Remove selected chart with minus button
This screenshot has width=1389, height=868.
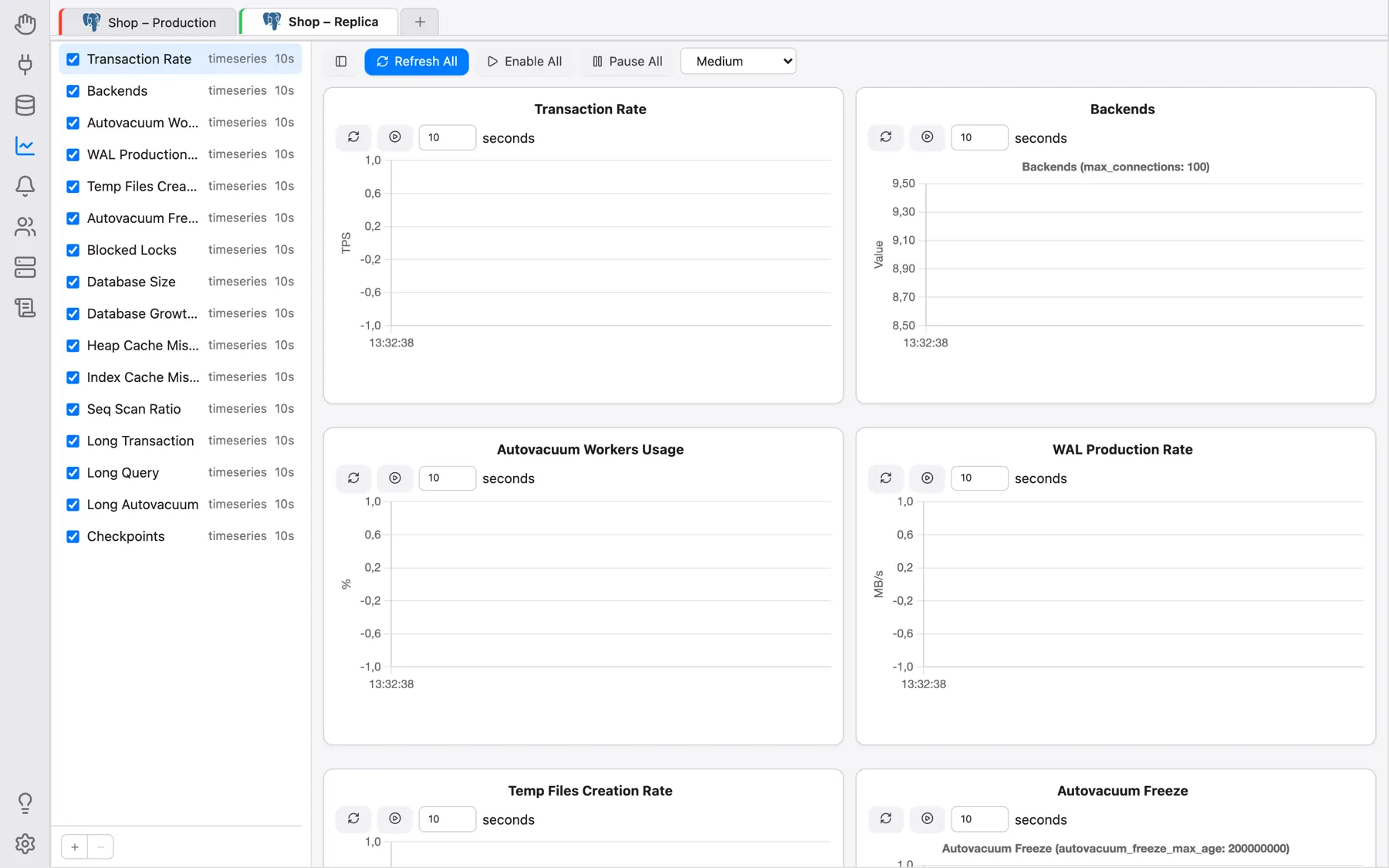(x=100, y=847)
